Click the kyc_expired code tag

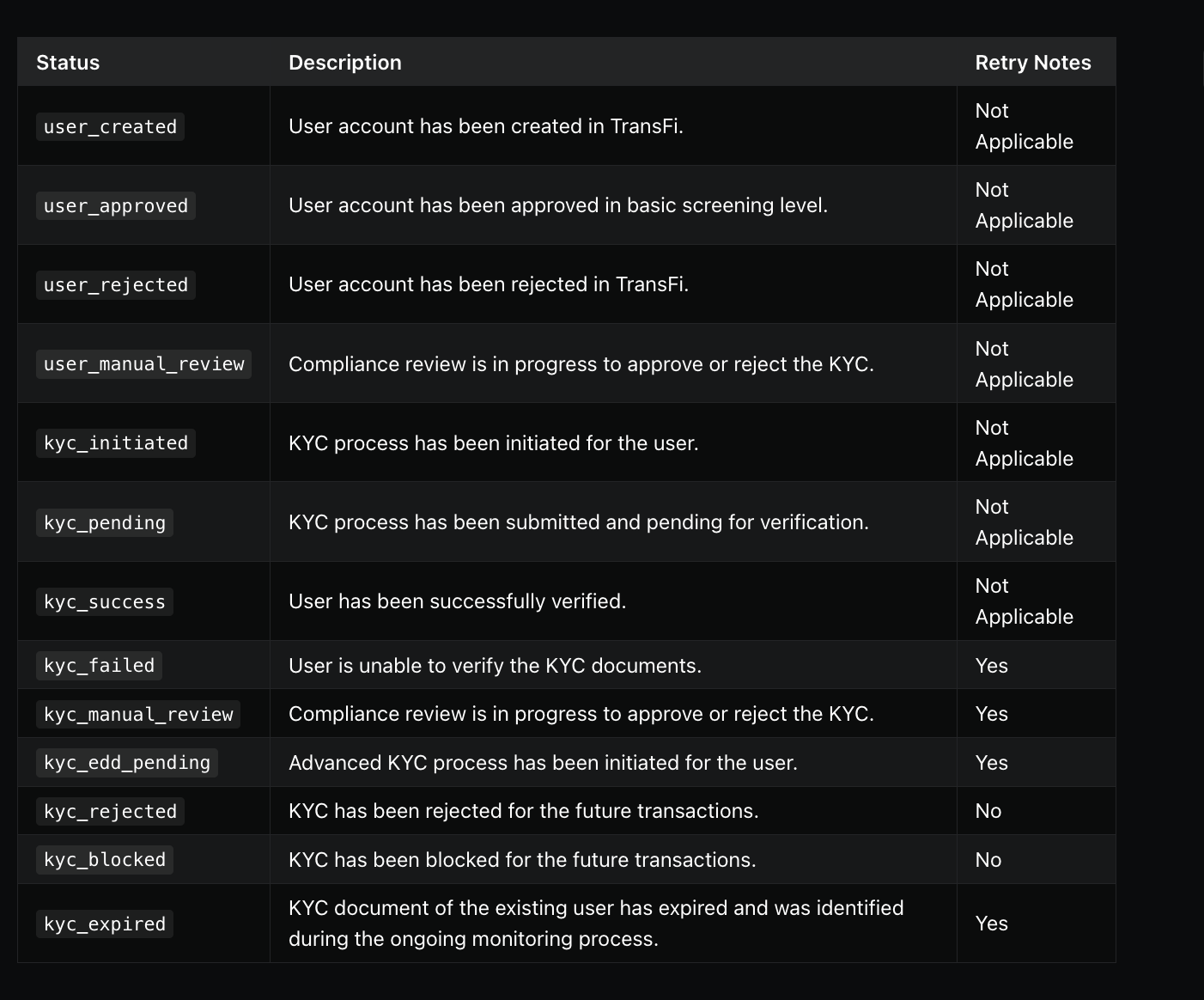105,924
